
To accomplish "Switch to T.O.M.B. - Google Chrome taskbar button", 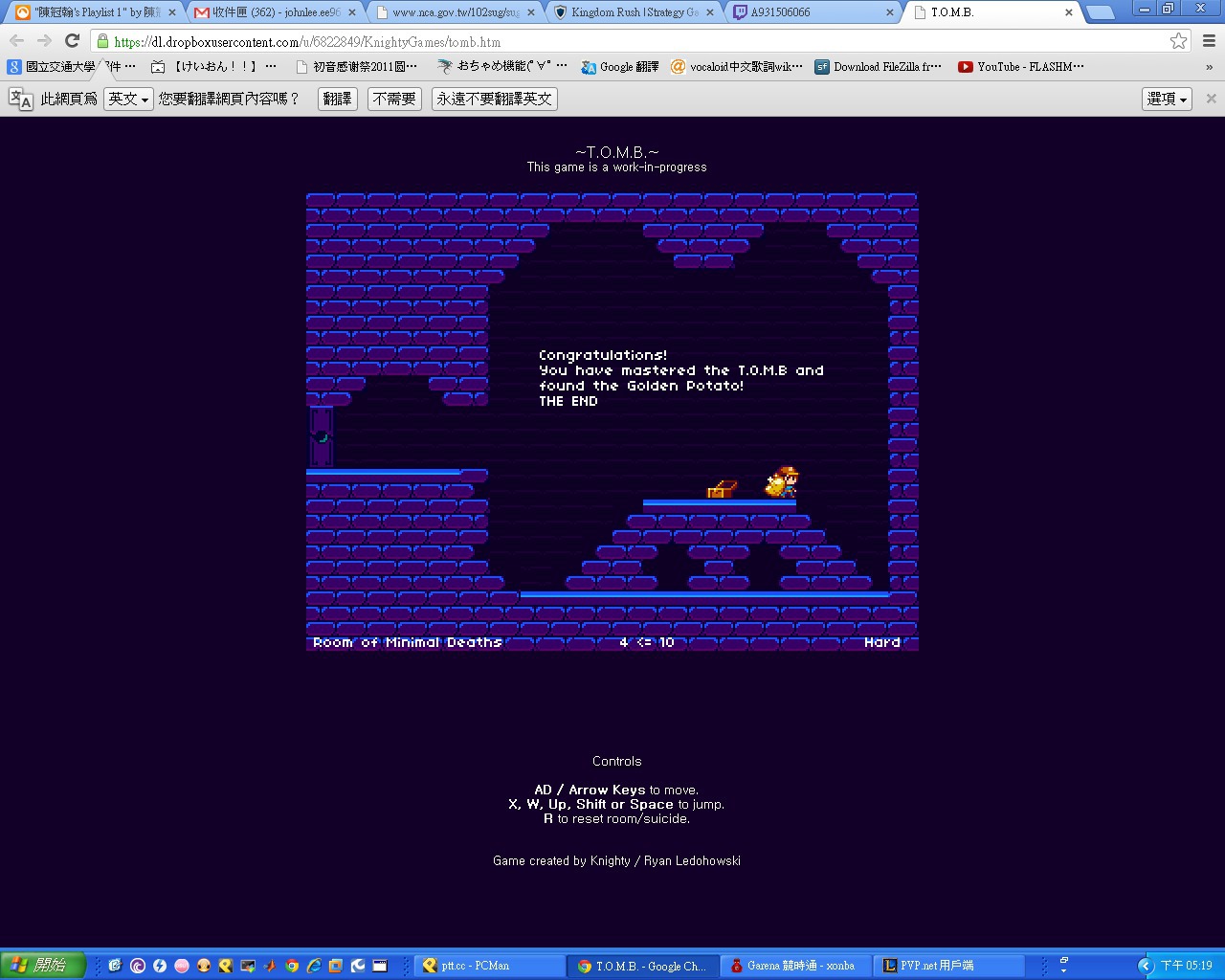I will 643,966.
